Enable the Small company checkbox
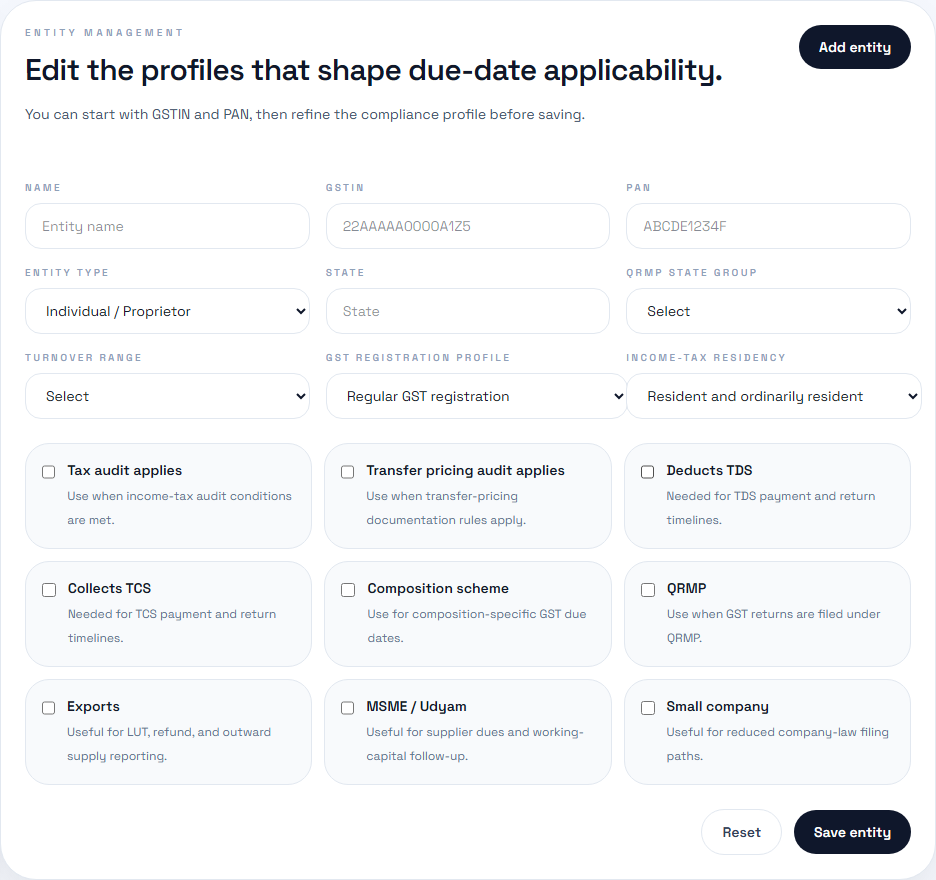936x880 pixels. click(647, 707)
